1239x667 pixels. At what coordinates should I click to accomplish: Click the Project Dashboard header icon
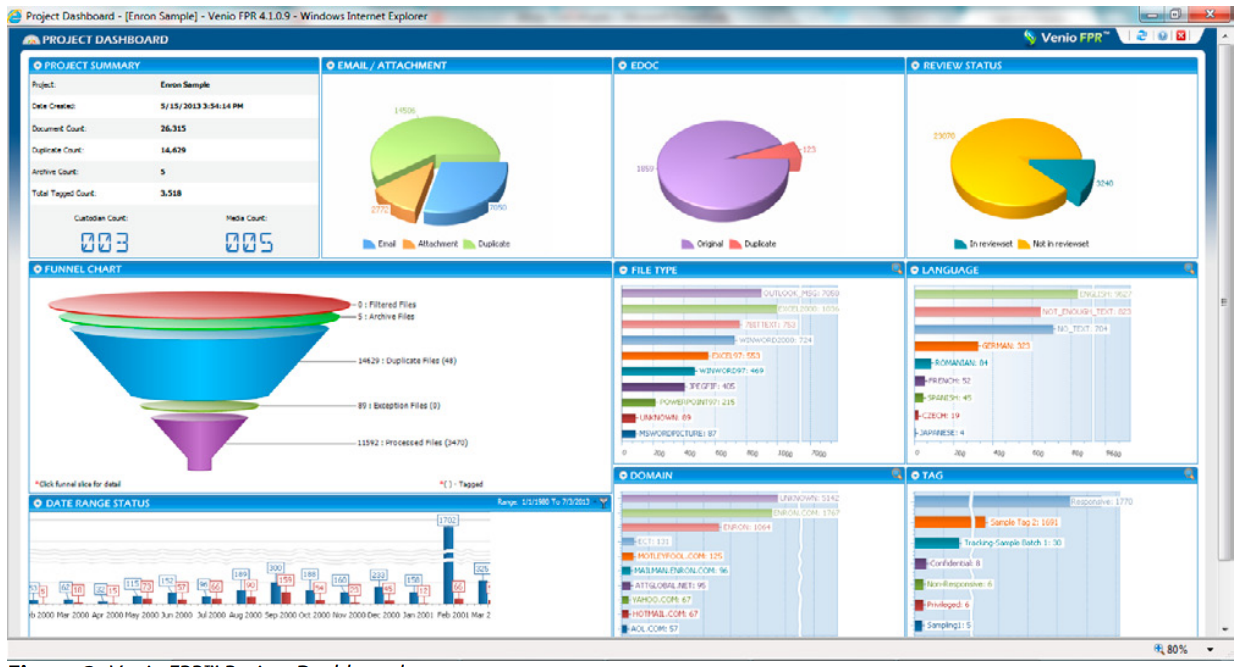(31, 40)
